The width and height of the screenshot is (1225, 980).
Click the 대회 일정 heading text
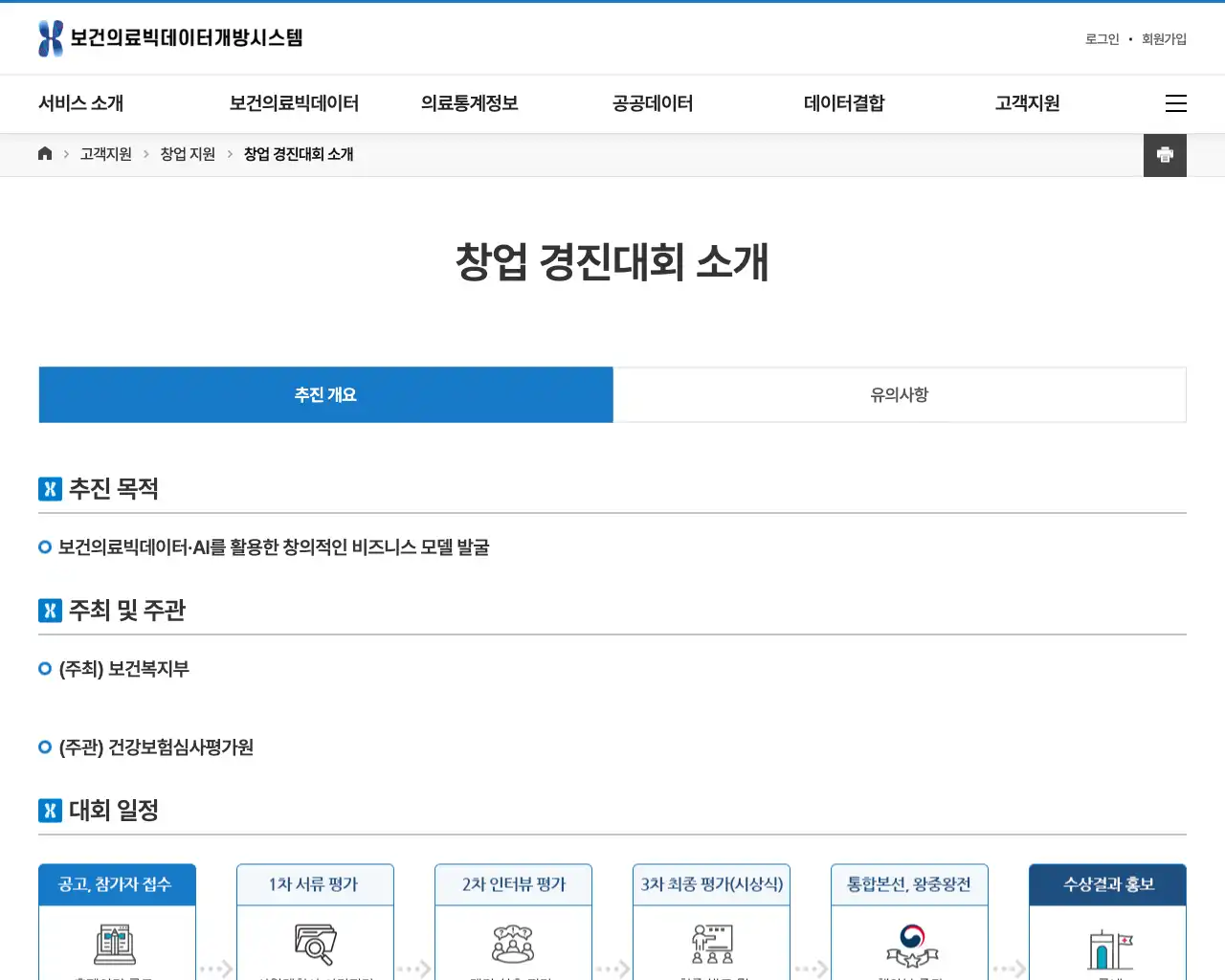click(x=114, y=811)
